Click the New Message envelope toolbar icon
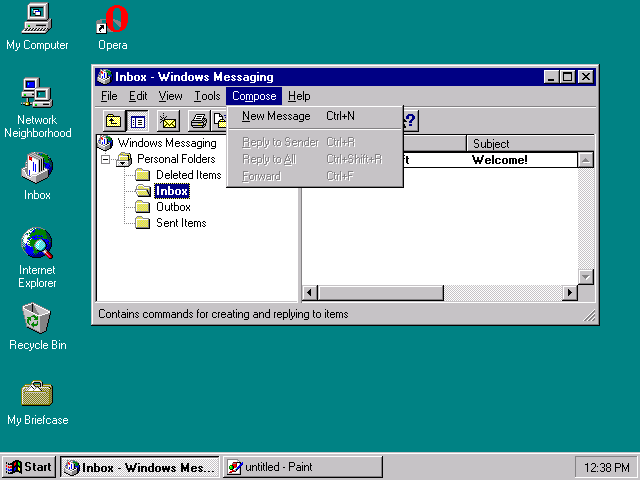Image resolution: width=640 pixels, height=480 pixels. pyautogui.click(x=167, y=121)
